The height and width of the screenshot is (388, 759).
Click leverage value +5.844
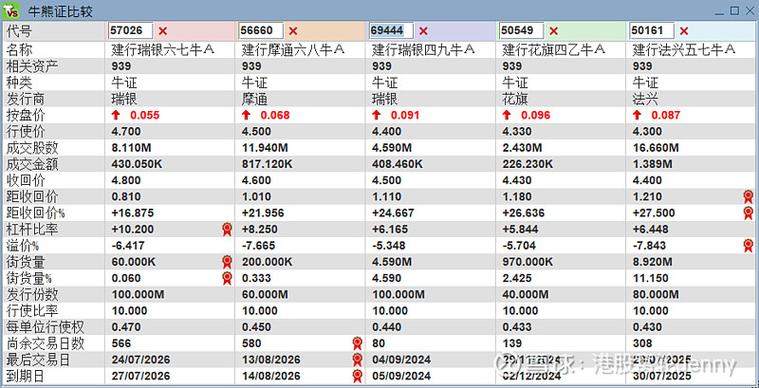point(520,229)
